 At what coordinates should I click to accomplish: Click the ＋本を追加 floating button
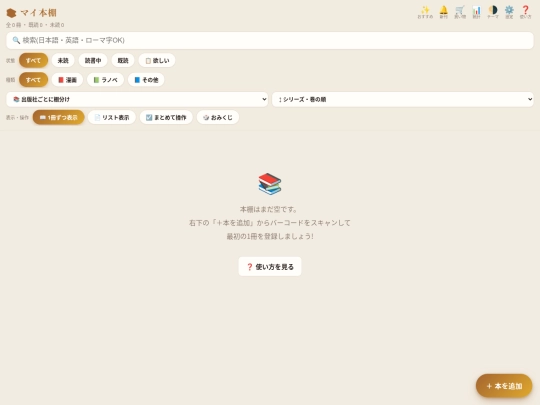click(504, 386)
